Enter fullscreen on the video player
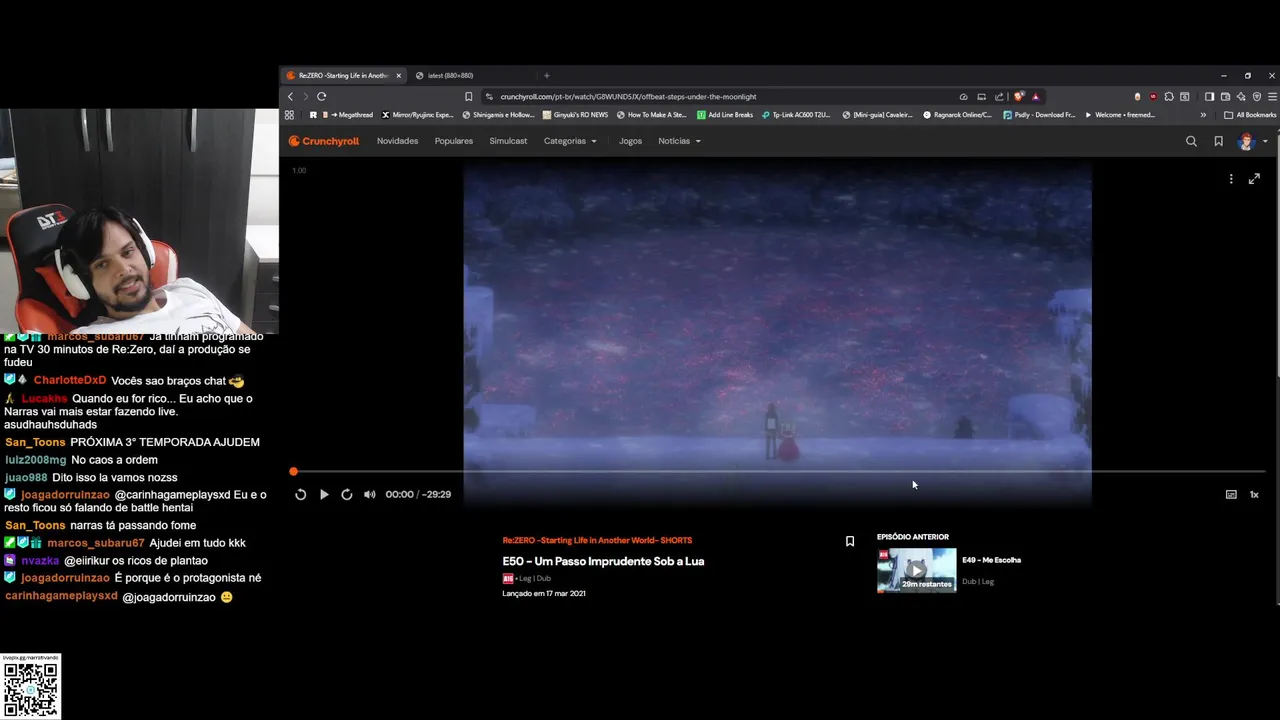This screenshot has width=1280, height=720. pyautogui.click(x=1254, y=178)
